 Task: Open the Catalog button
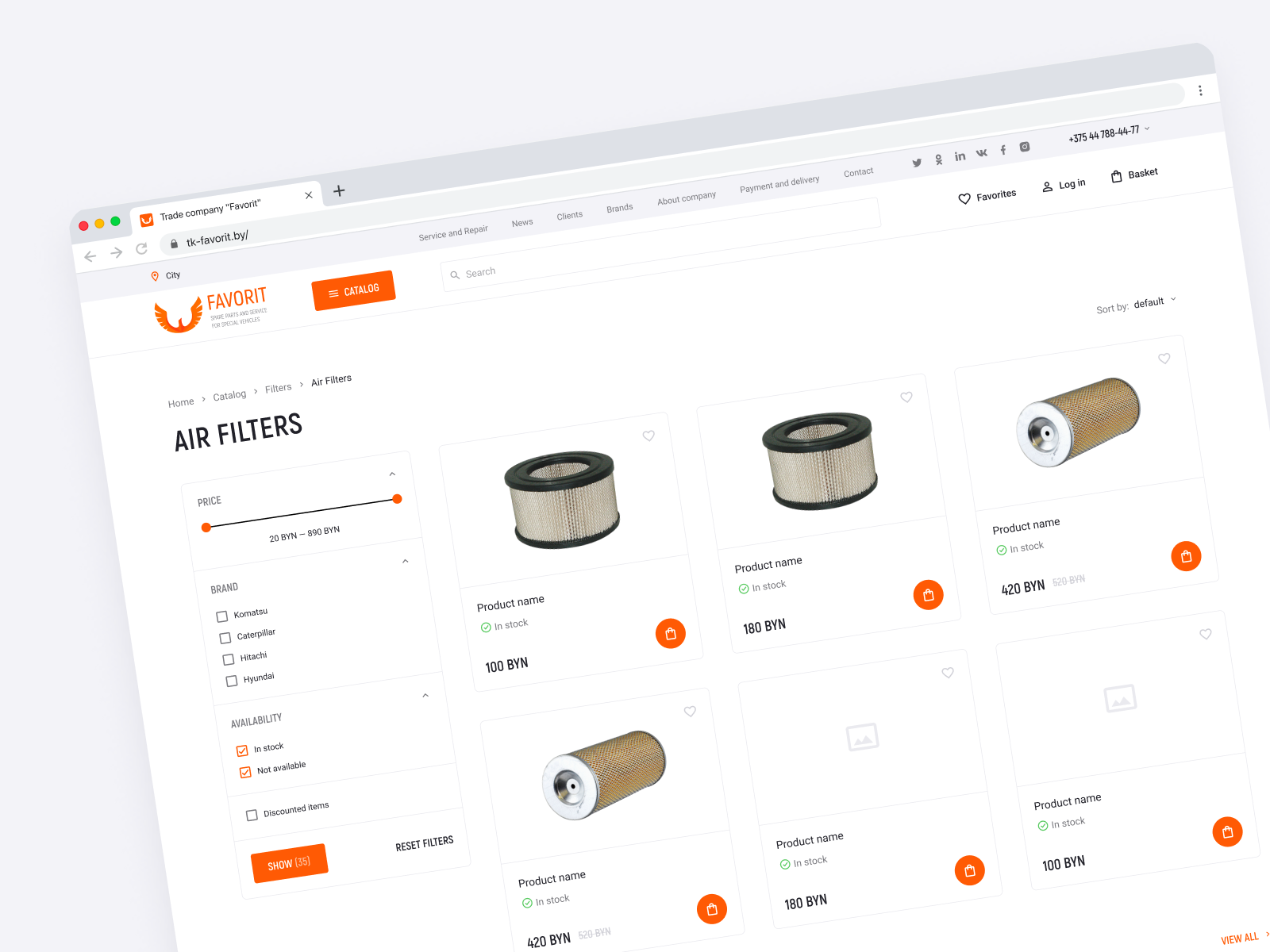(x=354, y=290)
